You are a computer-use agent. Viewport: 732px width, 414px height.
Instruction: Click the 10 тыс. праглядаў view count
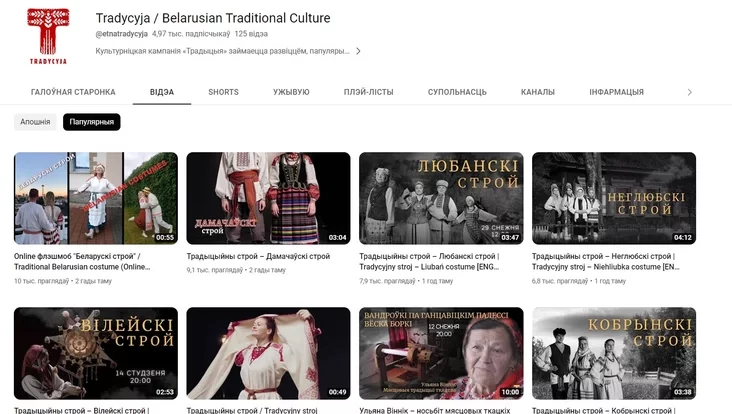(x=41, y=281)
